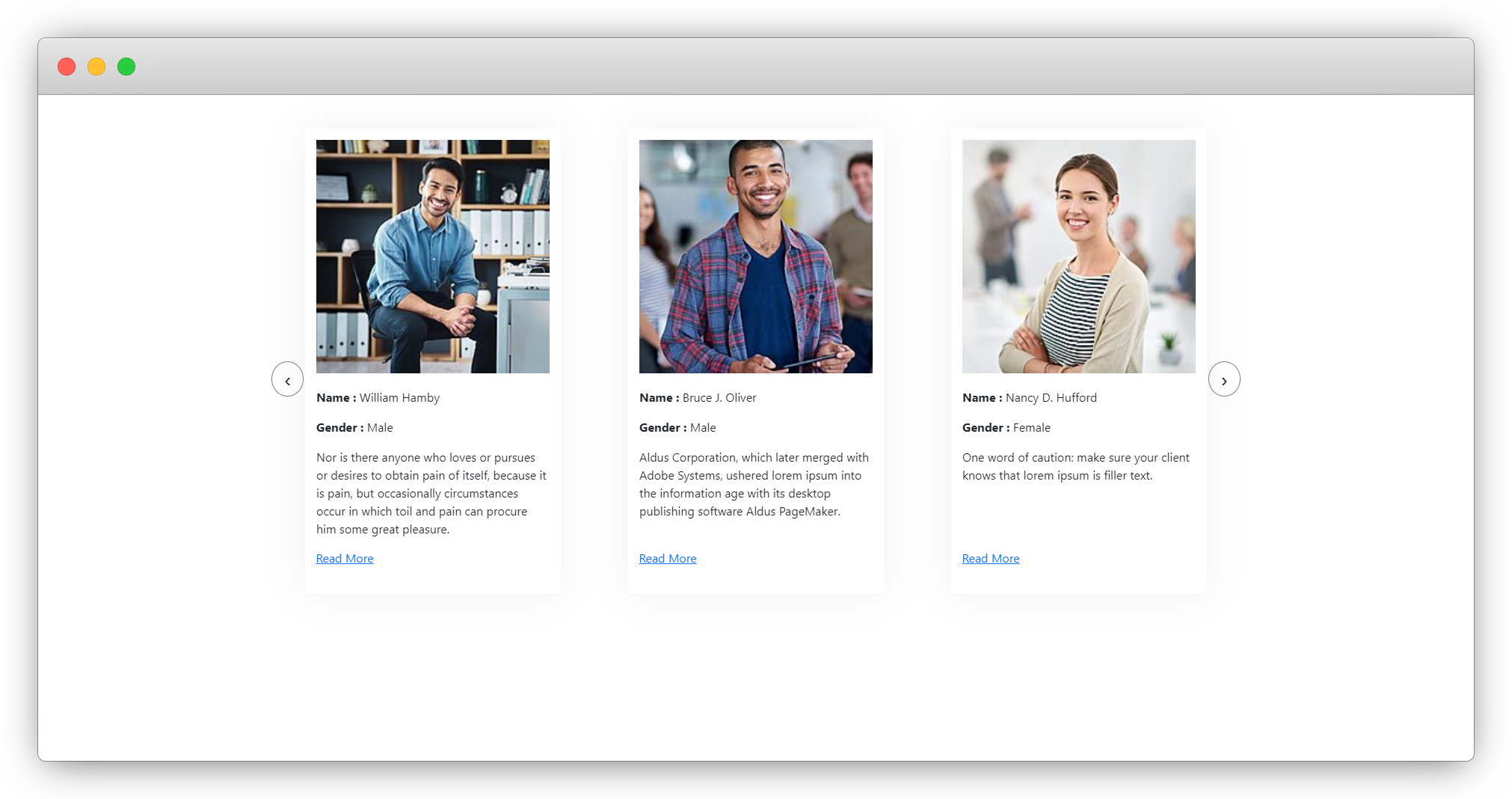Click the green maximize window button
This screenshot has width=1512, height=799.
click(126, 67)
